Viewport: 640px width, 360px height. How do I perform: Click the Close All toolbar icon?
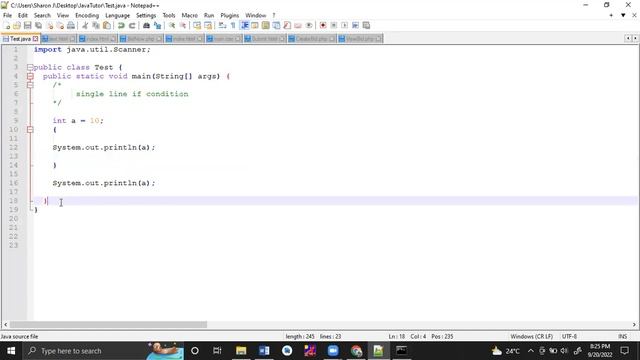point(60,26)
